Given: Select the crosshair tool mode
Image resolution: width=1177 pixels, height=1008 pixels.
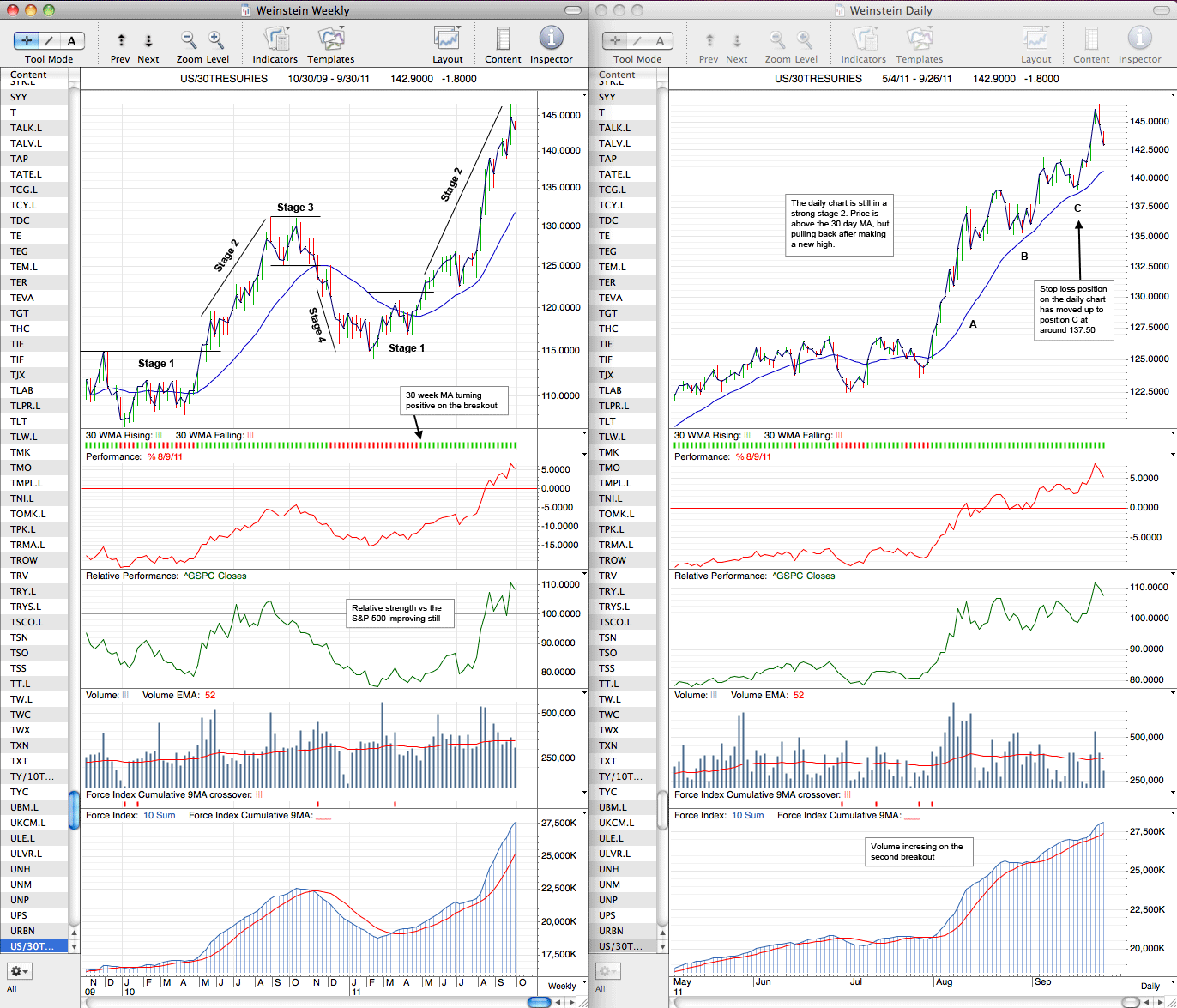Looking at the screenshot, I should click(27, 40).
